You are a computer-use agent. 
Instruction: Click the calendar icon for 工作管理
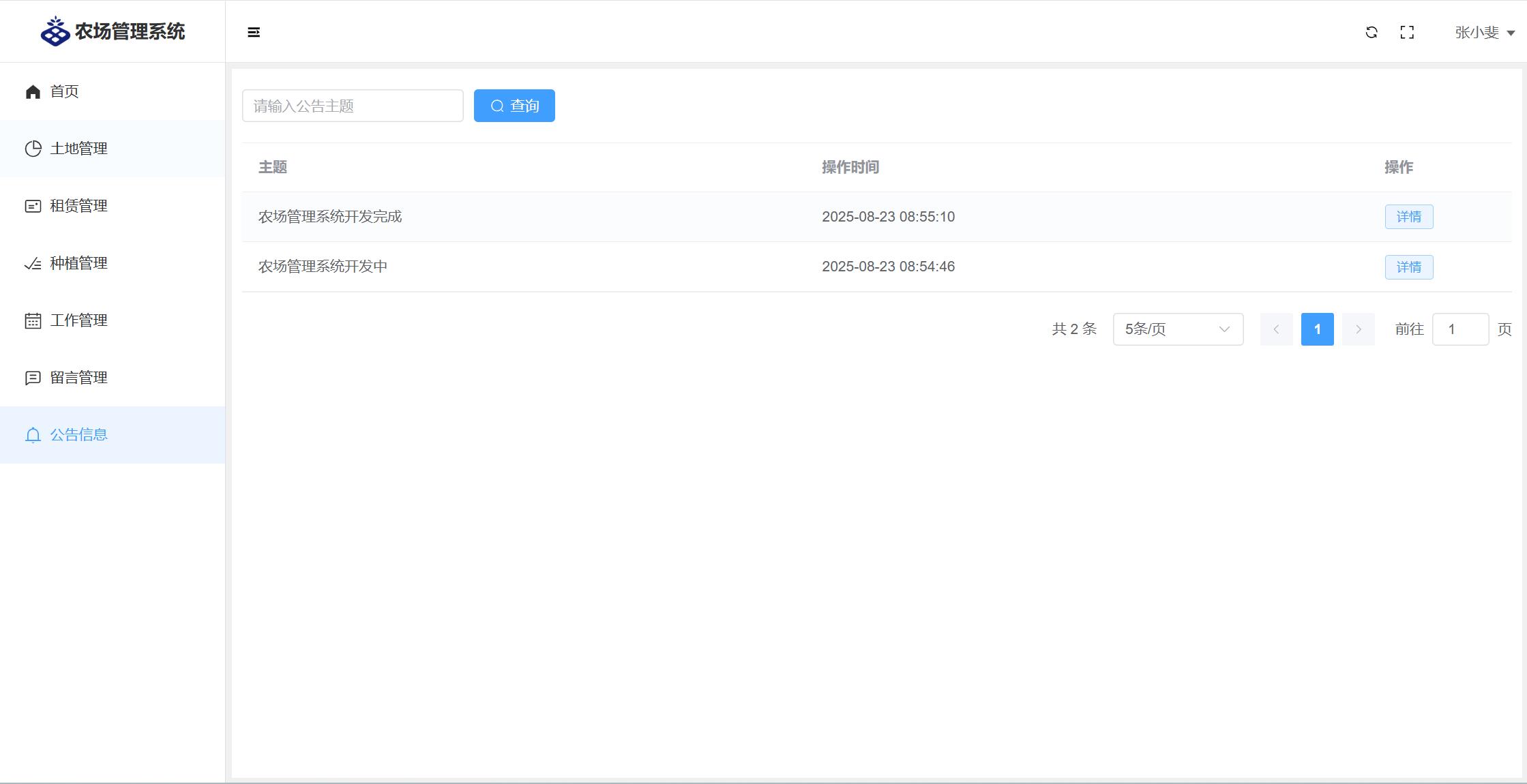click(33, 320)
